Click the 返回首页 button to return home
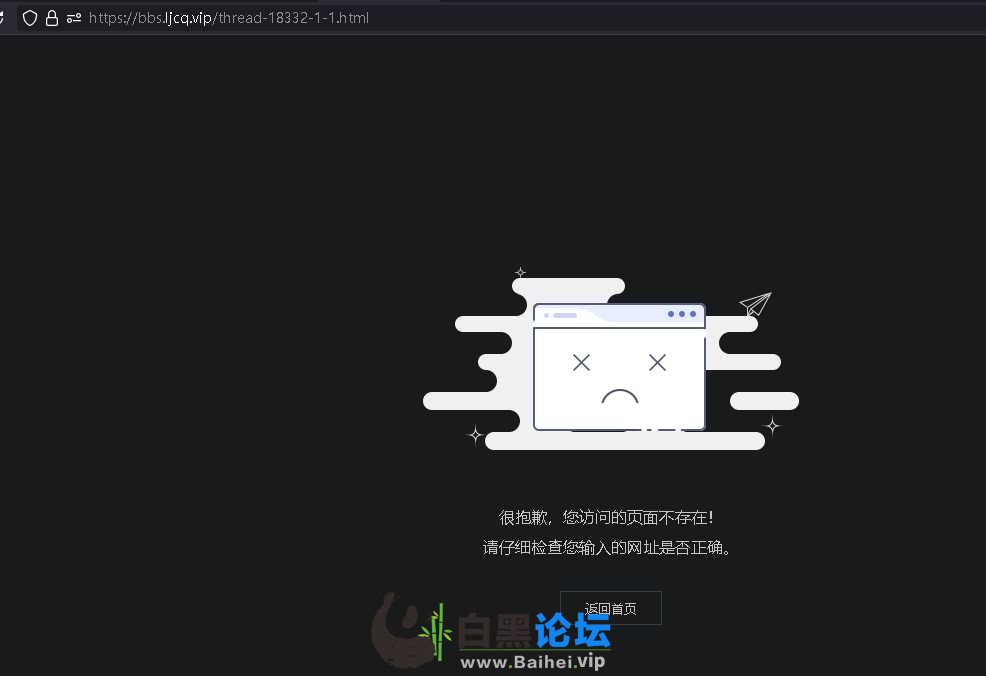The image size is (986, 676). tap(610, 607)
